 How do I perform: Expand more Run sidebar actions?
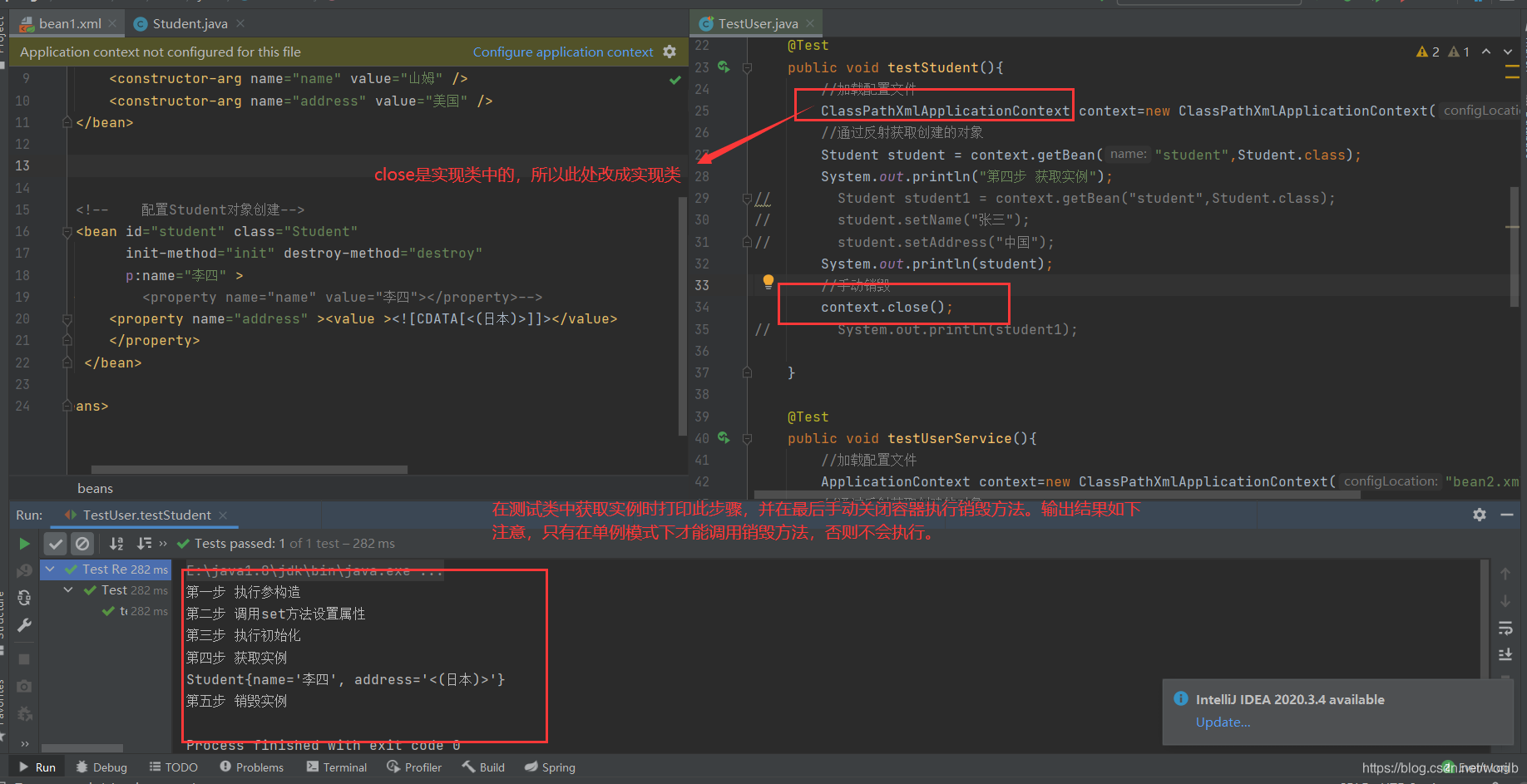click(x=25, y=743)
